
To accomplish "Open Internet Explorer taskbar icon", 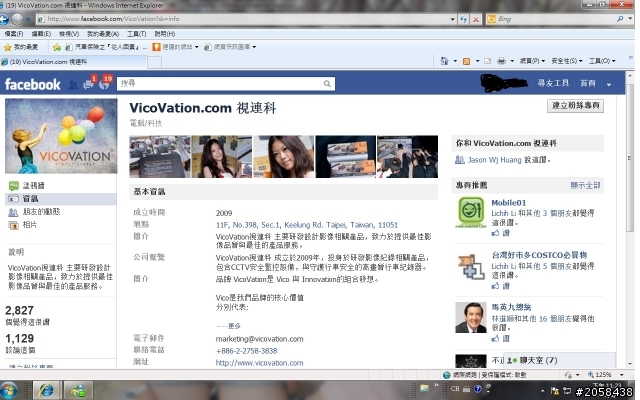I will click(46, 391).
